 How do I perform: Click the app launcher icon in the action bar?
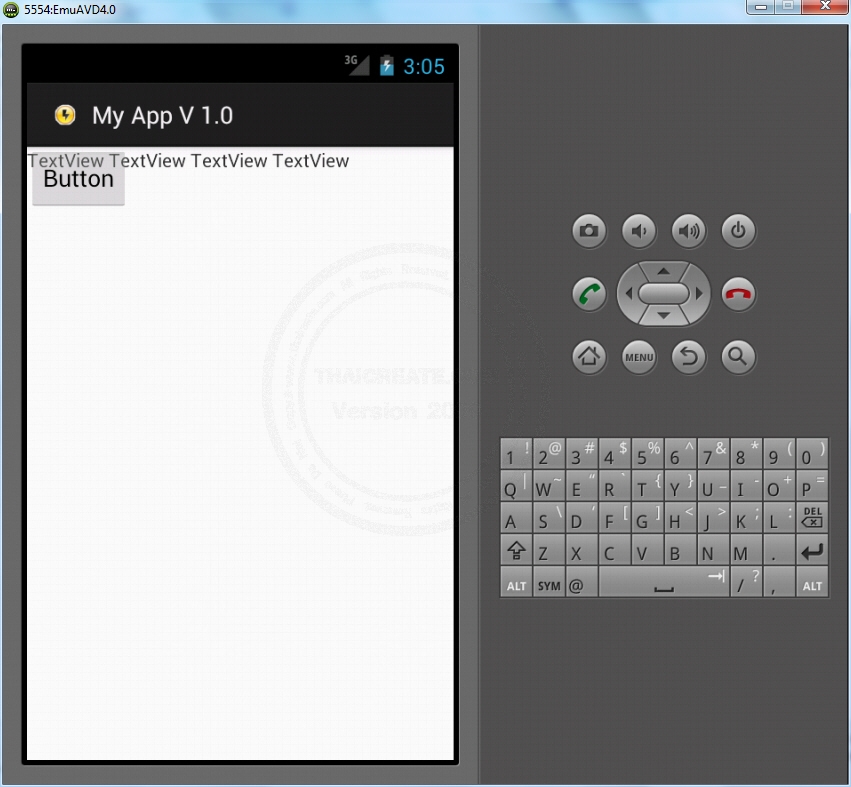pos(64,115)
